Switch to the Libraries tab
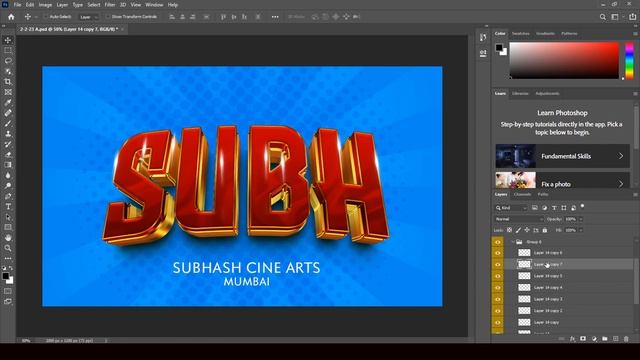Screen dimensions: 640x360 point(520,93)
